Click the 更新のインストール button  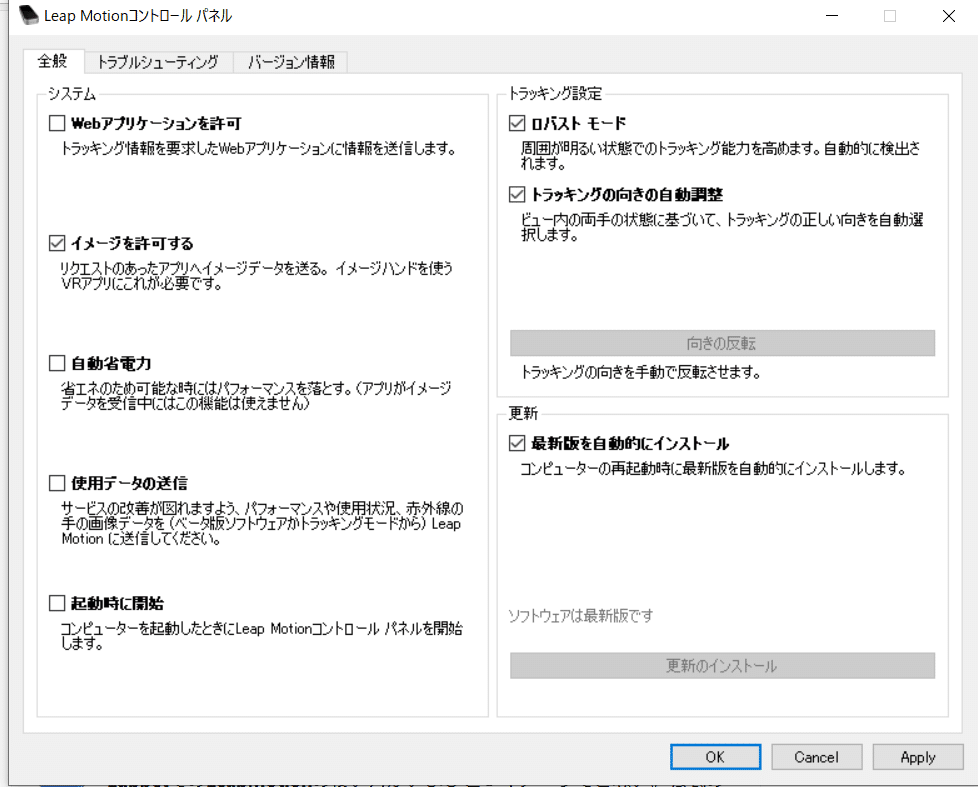(x=722, y=665)
